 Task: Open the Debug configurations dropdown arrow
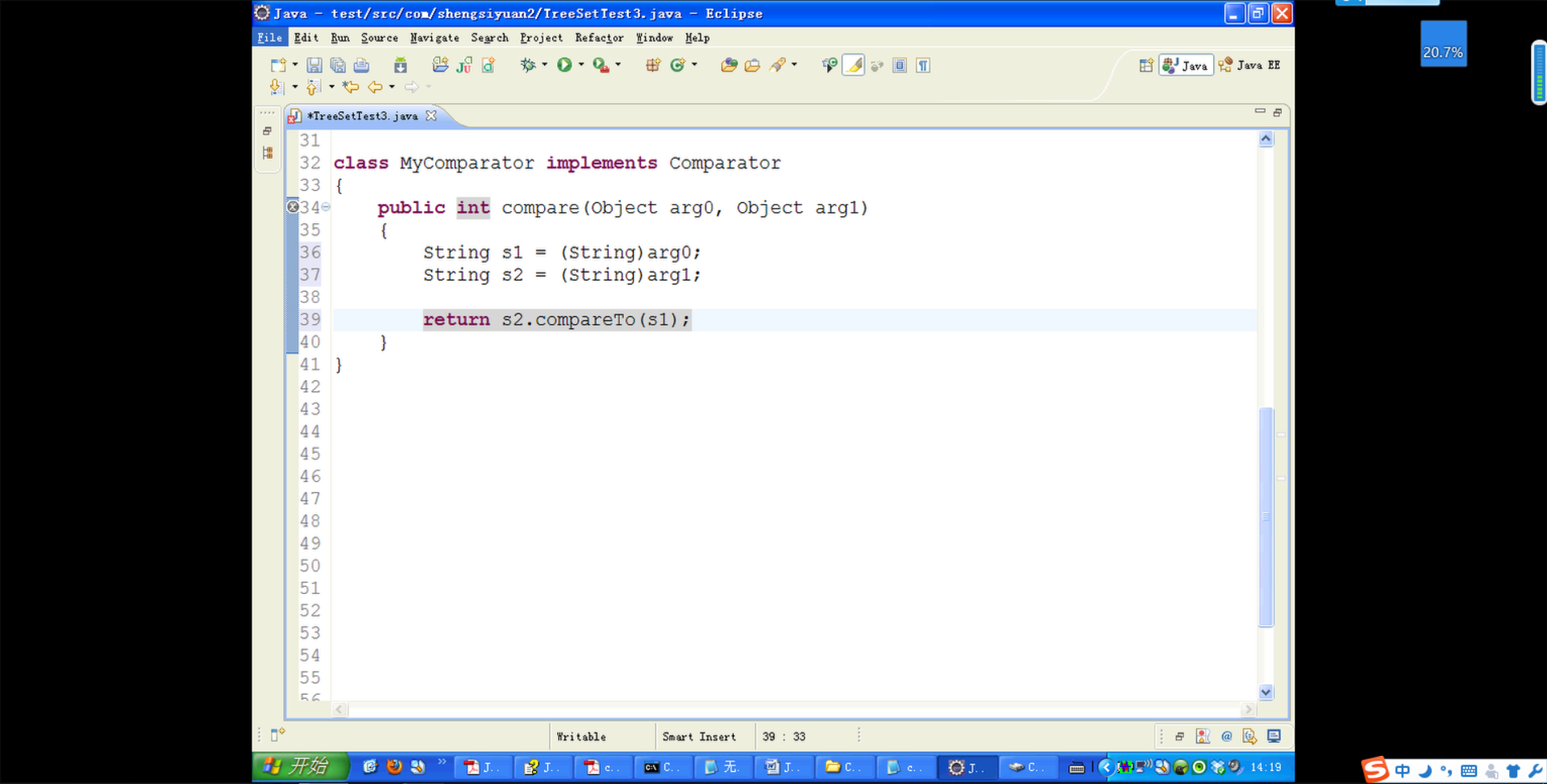point(545,65)
